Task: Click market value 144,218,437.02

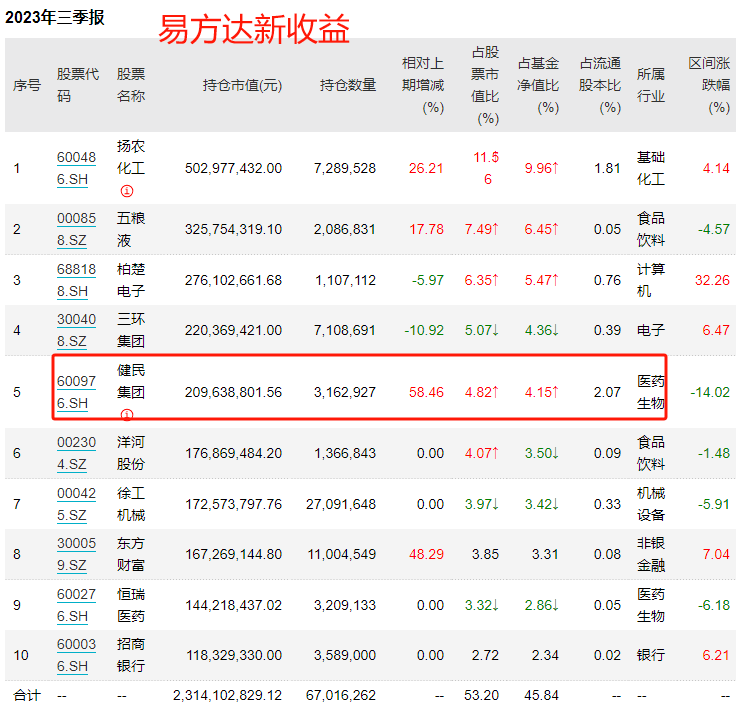Action: click(233, 605)
